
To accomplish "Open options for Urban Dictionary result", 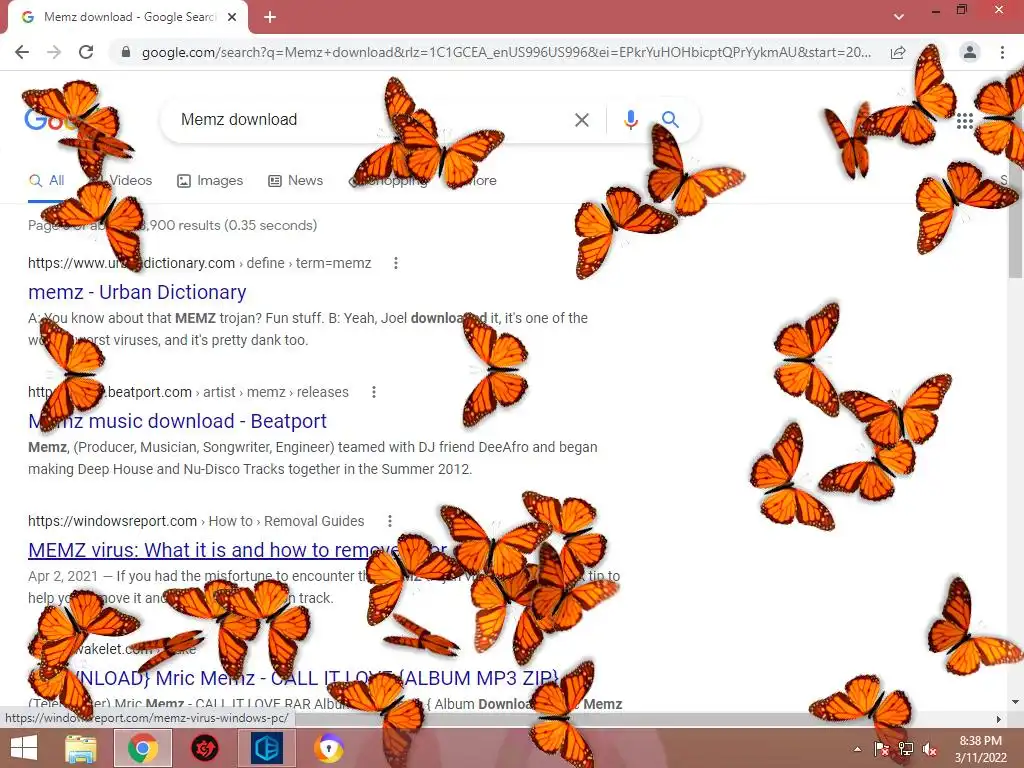I will click(396, 263).
